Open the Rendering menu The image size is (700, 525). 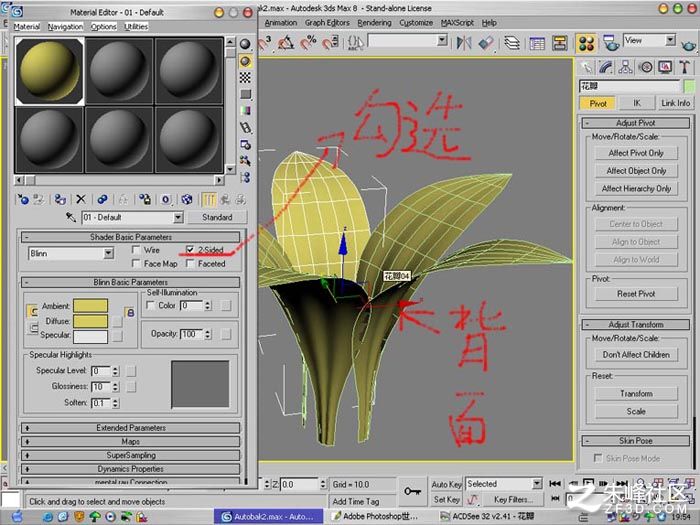[x=374, y=23]
